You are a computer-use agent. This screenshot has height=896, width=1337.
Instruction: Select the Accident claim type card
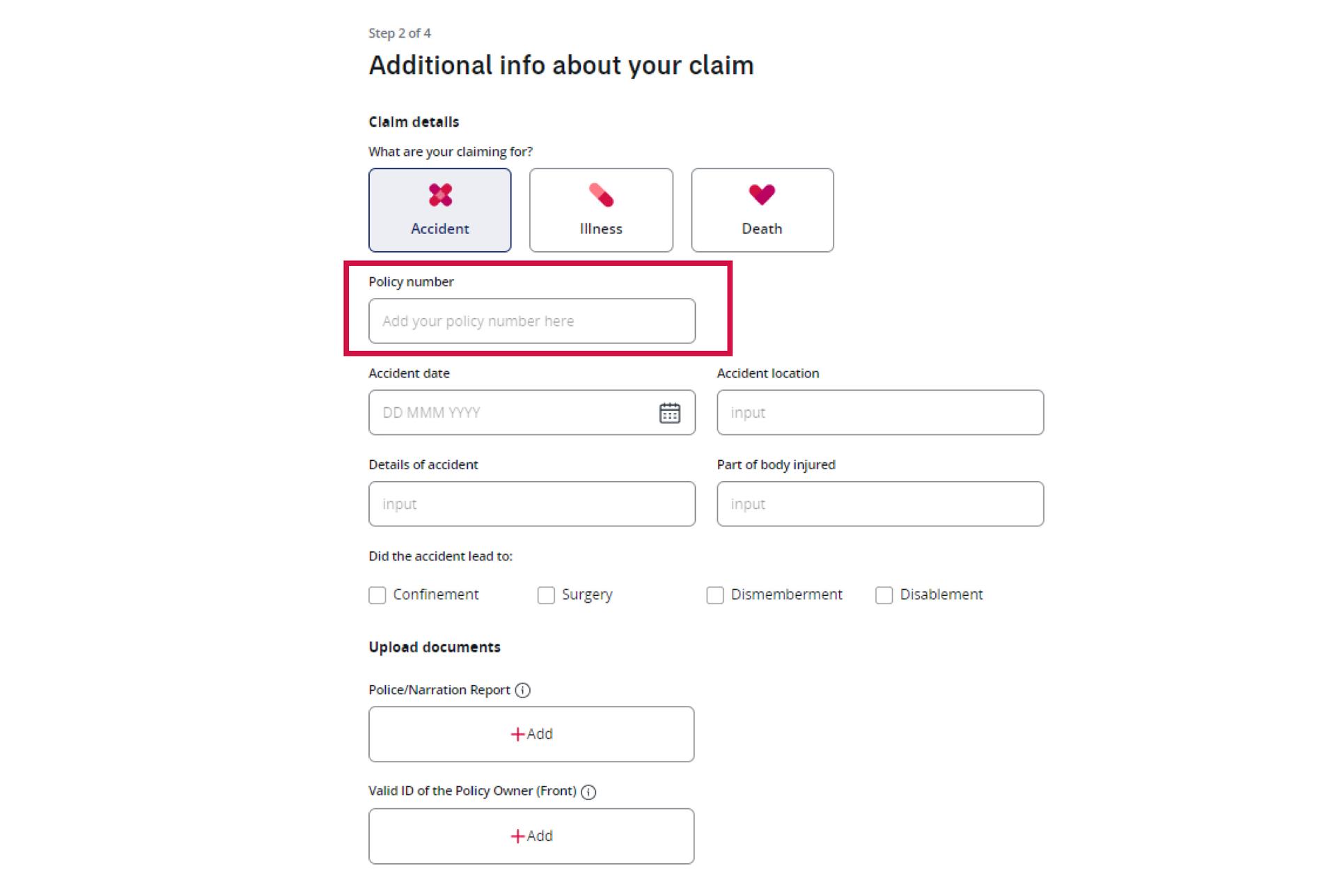(439, 210)
